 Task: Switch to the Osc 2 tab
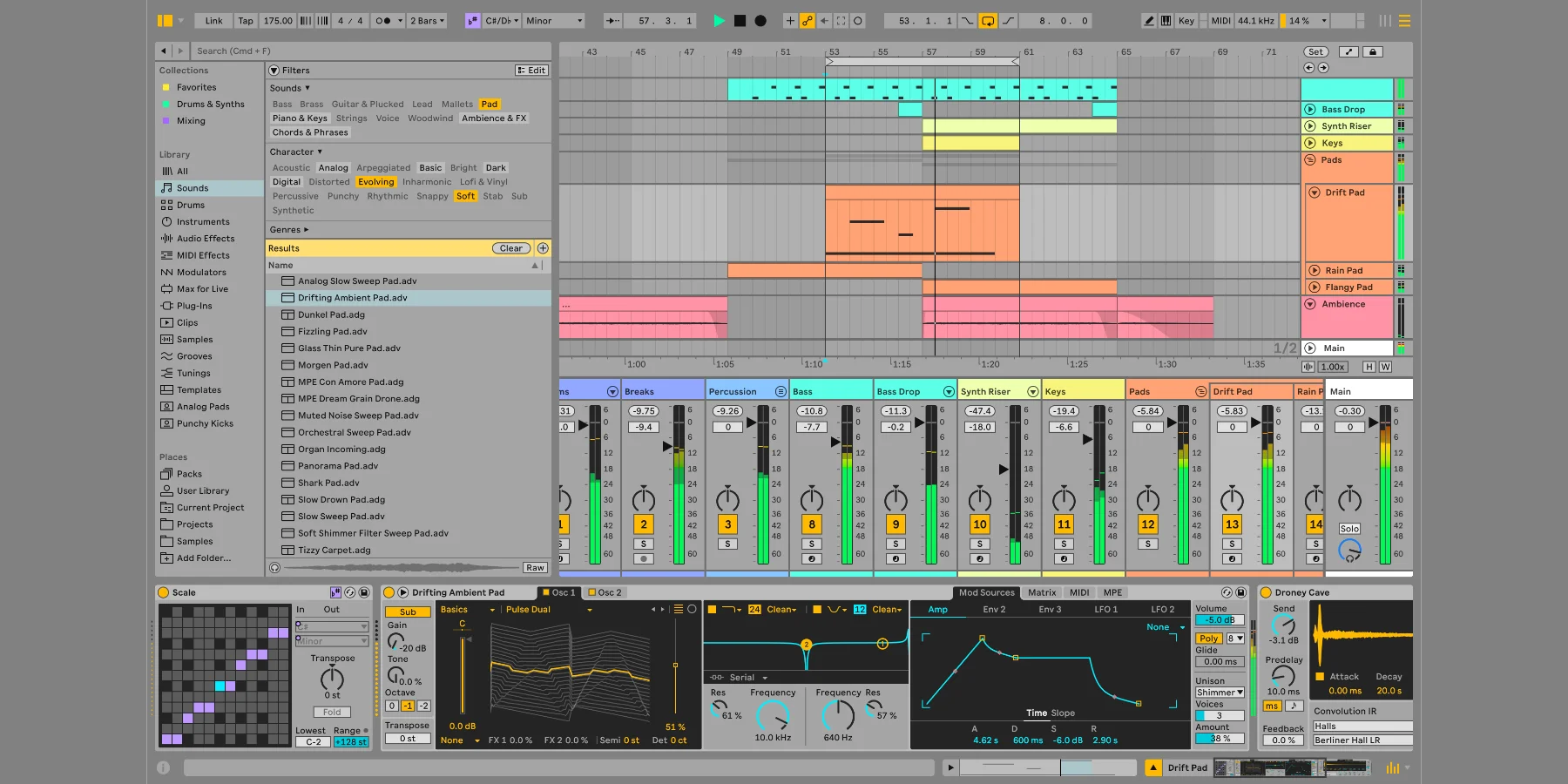click(x=606, y=592)
